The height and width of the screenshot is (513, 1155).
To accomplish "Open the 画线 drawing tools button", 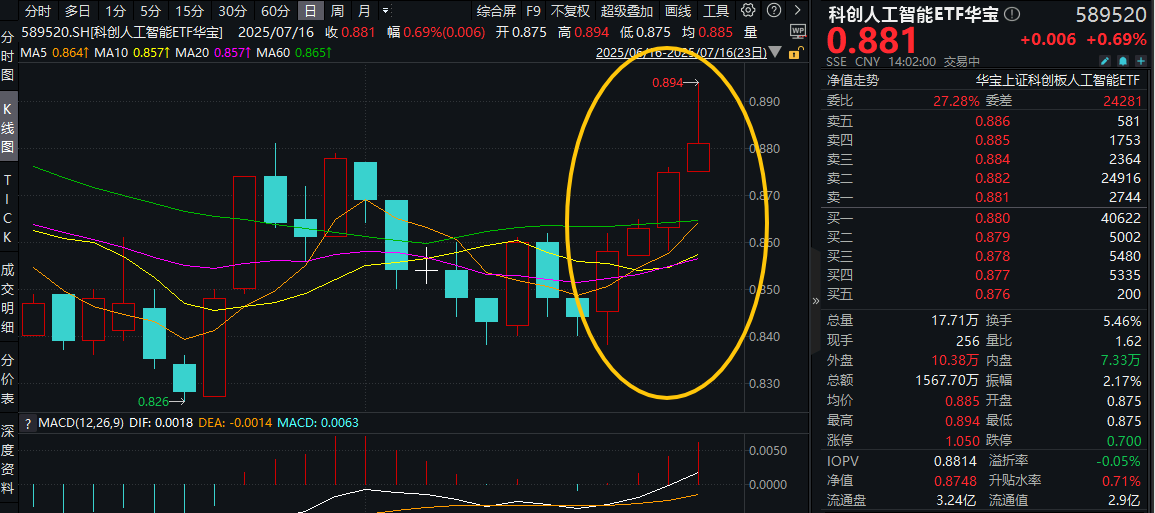I will [x=678, y=11].
